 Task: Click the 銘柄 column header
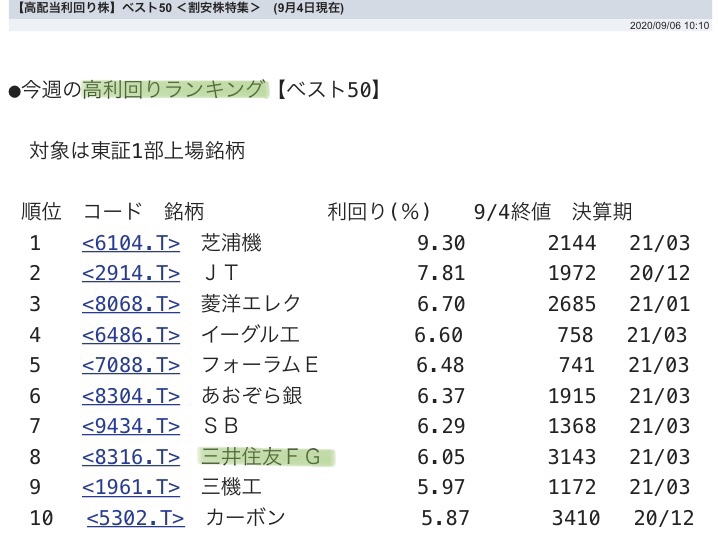(x=184, y=212)
